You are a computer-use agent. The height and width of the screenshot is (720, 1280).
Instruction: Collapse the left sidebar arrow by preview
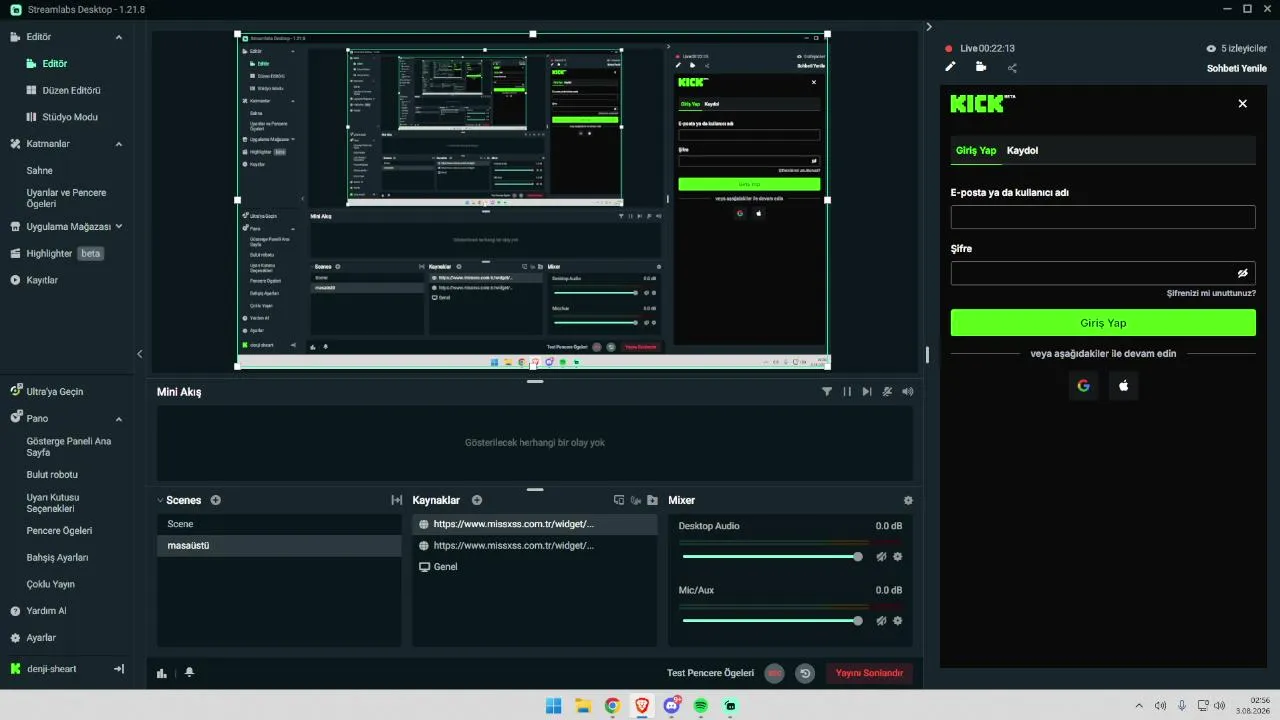pyautogui.click(x=140, y=354)
